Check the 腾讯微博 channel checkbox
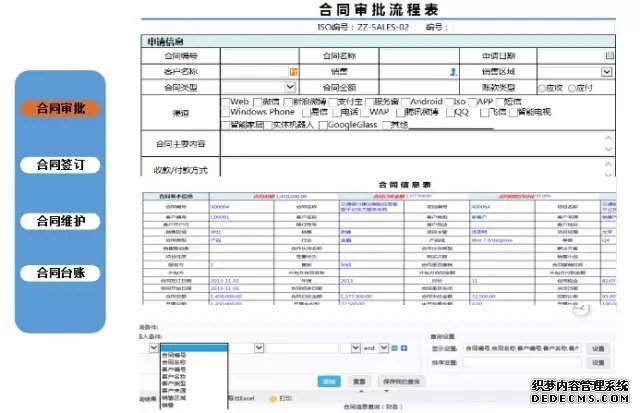640x413 pixels. [401, 112]
